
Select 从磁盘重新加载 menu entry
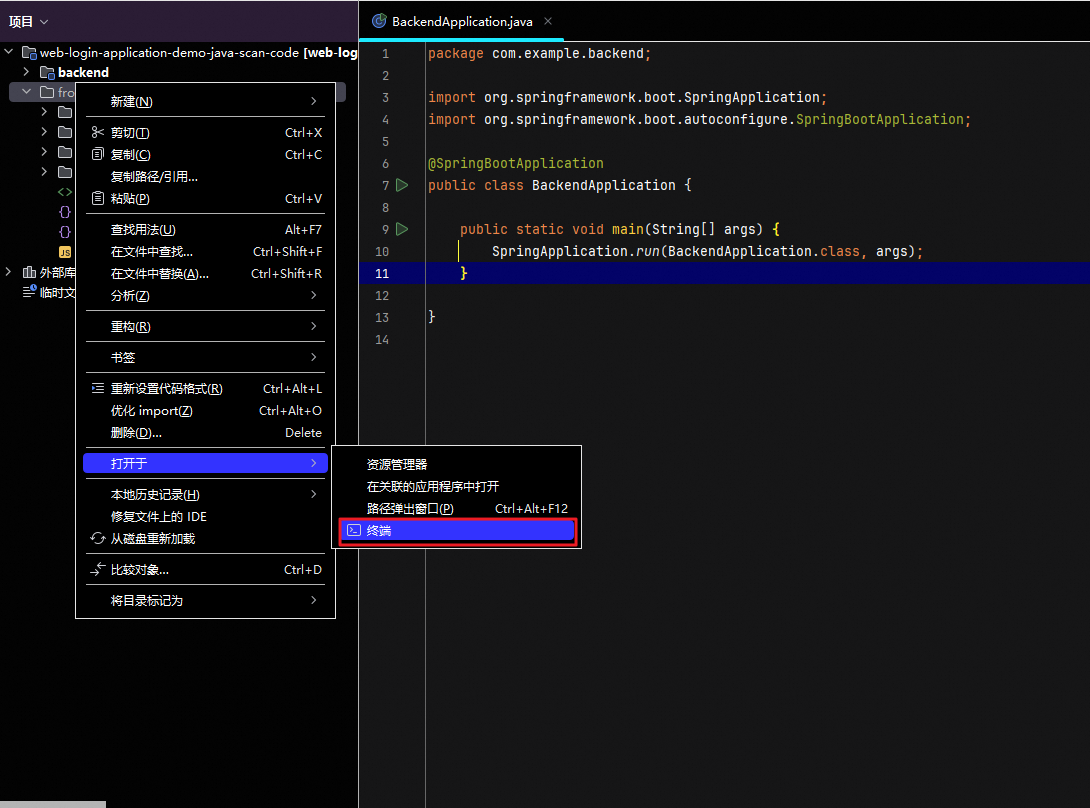click(x=205, y=539)
